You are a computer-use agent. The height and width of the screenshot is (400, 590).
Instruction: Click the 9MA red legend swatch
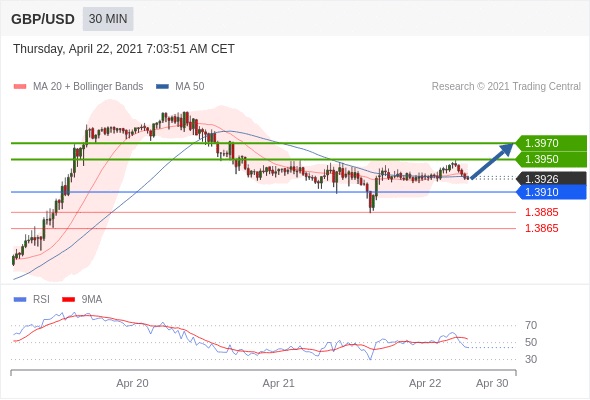point(68,300)
